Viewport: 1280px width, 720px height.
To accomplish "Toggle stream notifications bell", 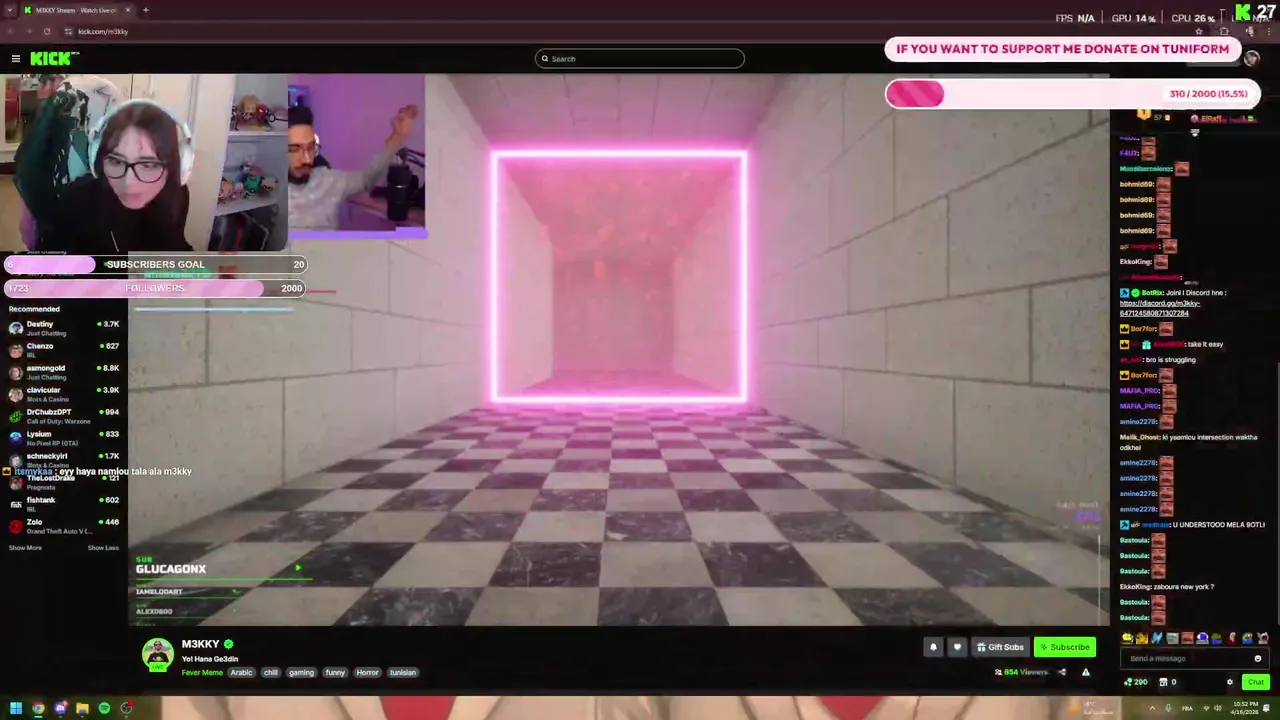I will (933, 647).
